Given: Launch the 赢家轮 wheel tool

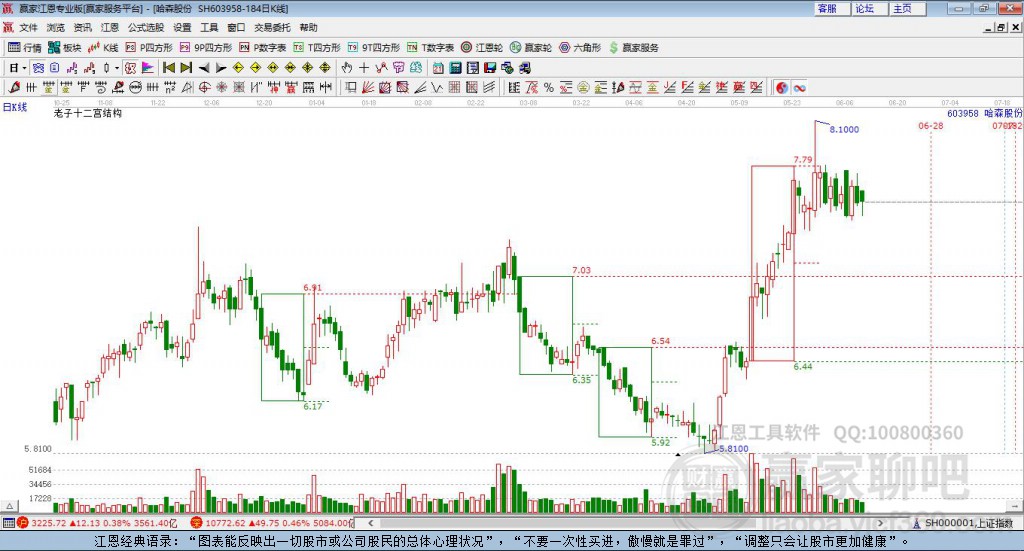Looking at the screenshot, I should point(531,48).
